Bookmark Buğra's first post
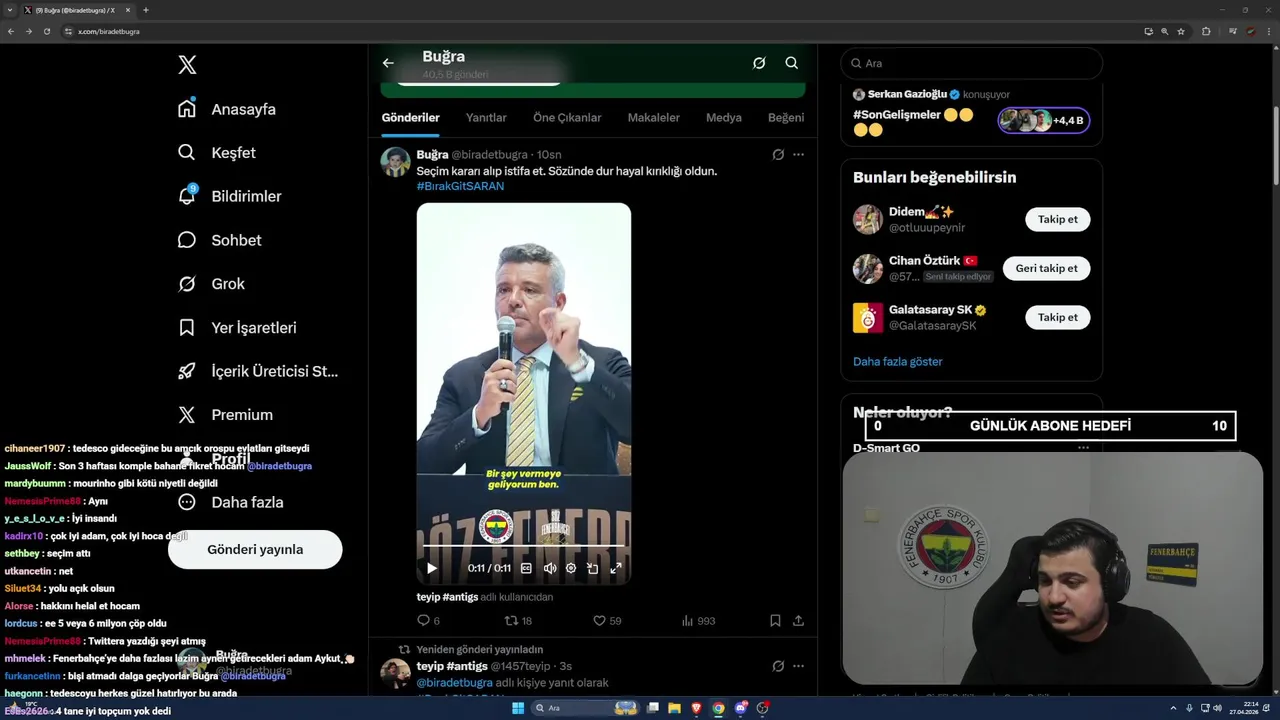The image size is (1280, 720). [x=775, y=621]
